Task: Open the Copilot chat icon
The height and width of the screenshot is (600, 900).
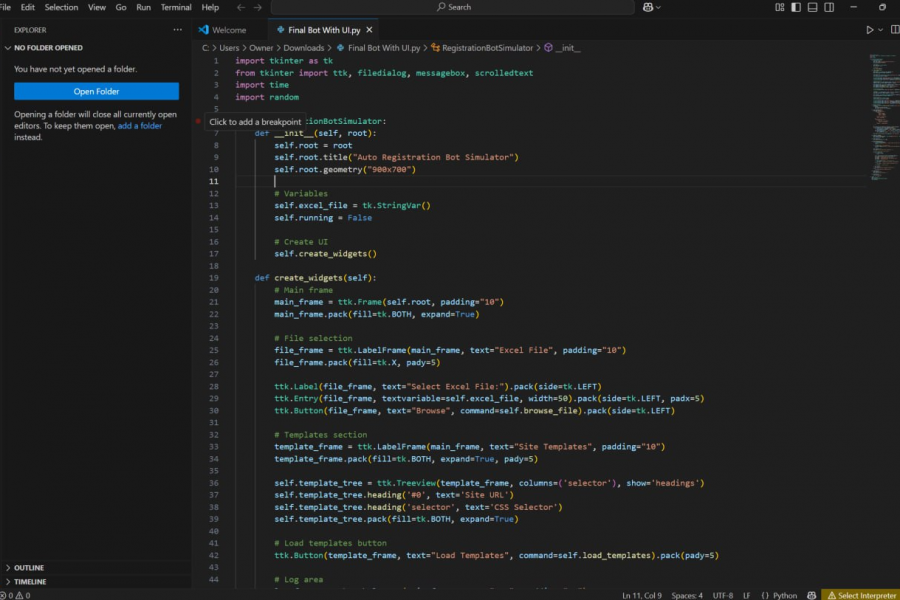Action: (x=650, y=7)
